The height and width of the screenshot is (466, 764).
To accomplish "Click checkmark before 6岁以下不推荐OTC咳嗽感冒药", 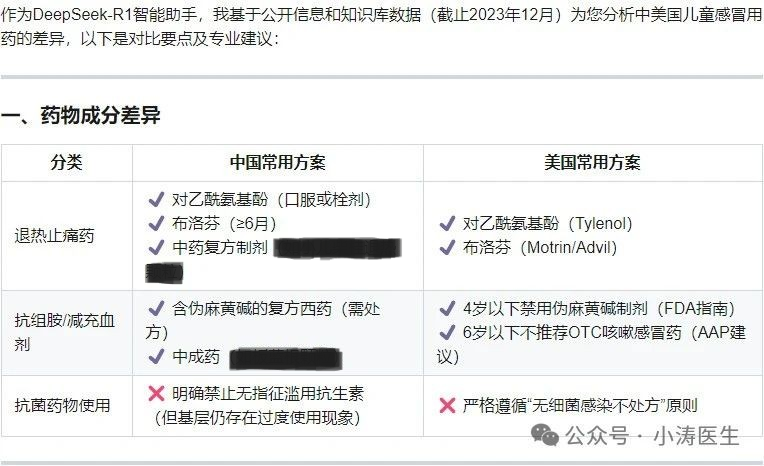I will (447, 332).
